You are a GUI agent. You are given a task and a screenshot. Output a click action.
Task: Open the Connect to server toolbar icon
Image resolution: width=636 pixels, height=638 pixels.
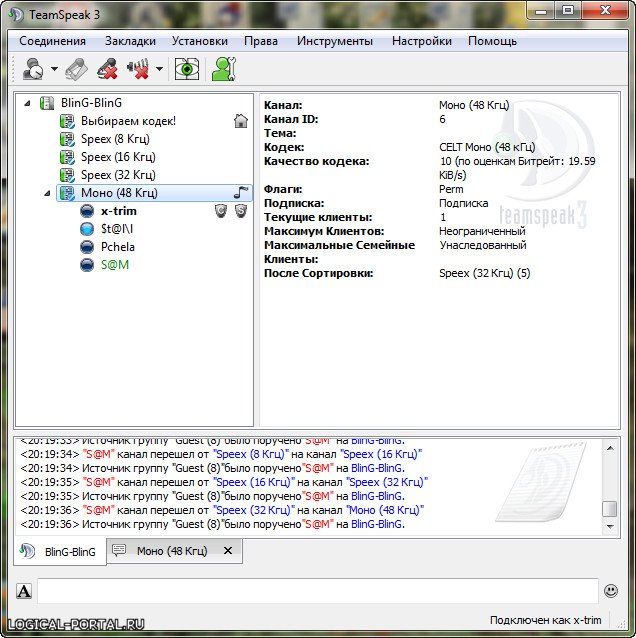point(33,69)
